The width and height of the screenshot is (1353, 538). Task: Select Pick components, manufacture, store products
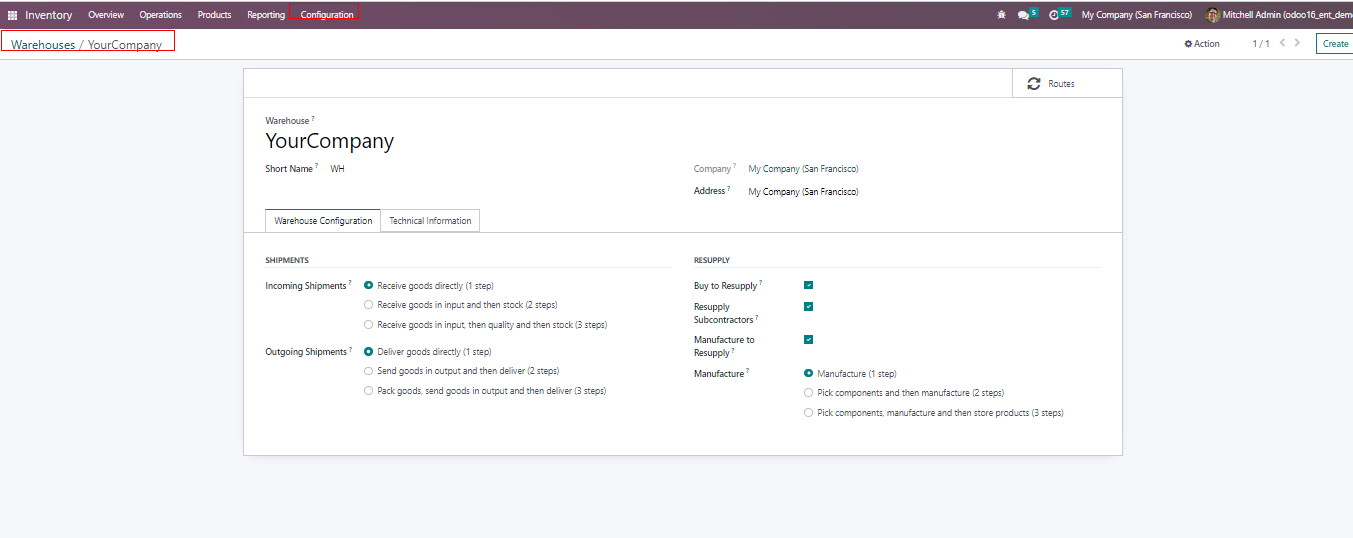808,413
